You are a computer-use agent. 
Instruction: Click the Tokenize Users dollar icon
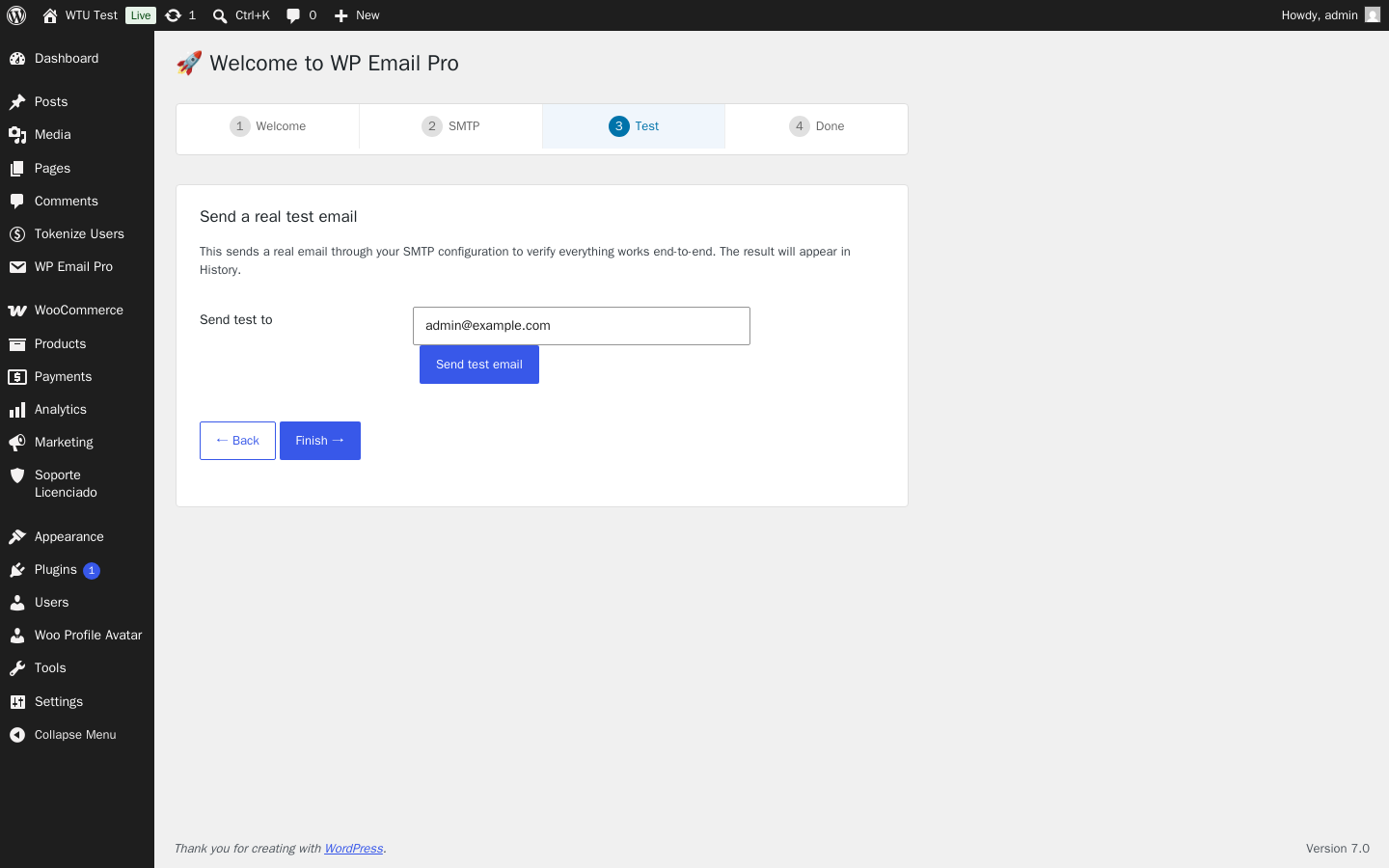tap(17, 234)
